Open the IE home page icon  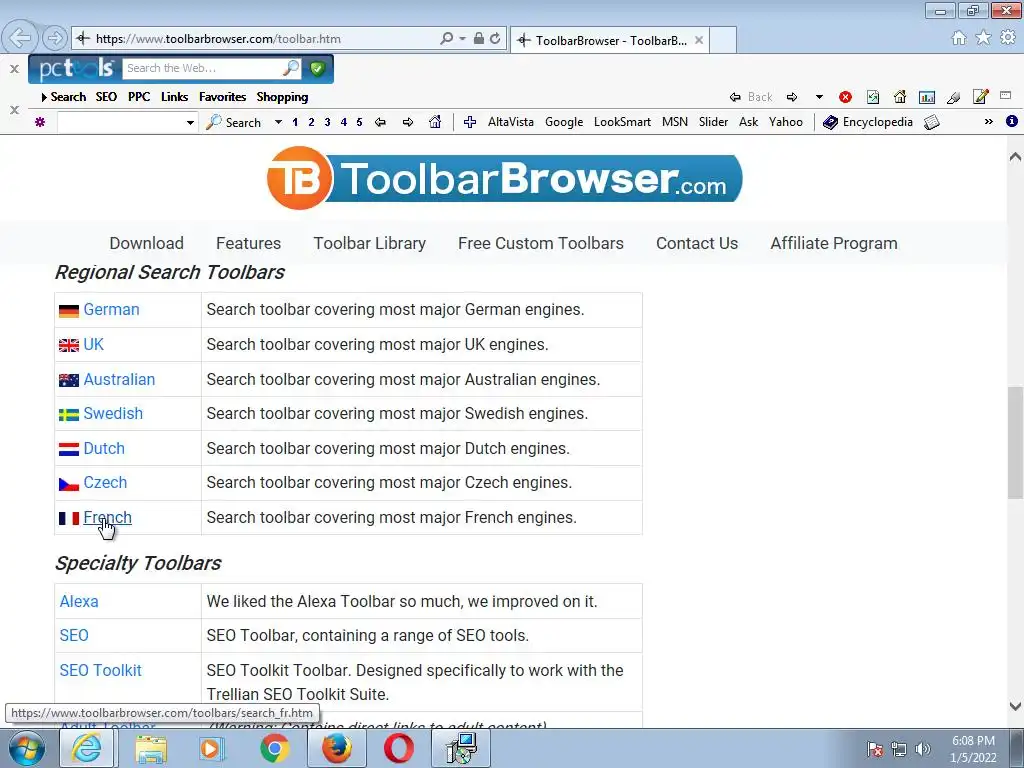[959, 38]
